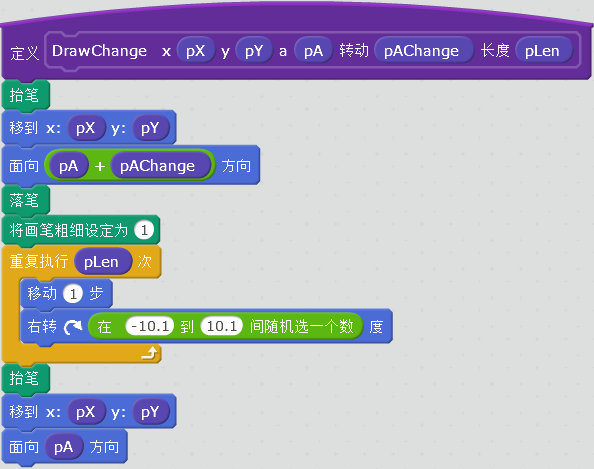Select pLen parameter in the definition header
This screenshot has height=469, width=594.
(x=544, y=51)
